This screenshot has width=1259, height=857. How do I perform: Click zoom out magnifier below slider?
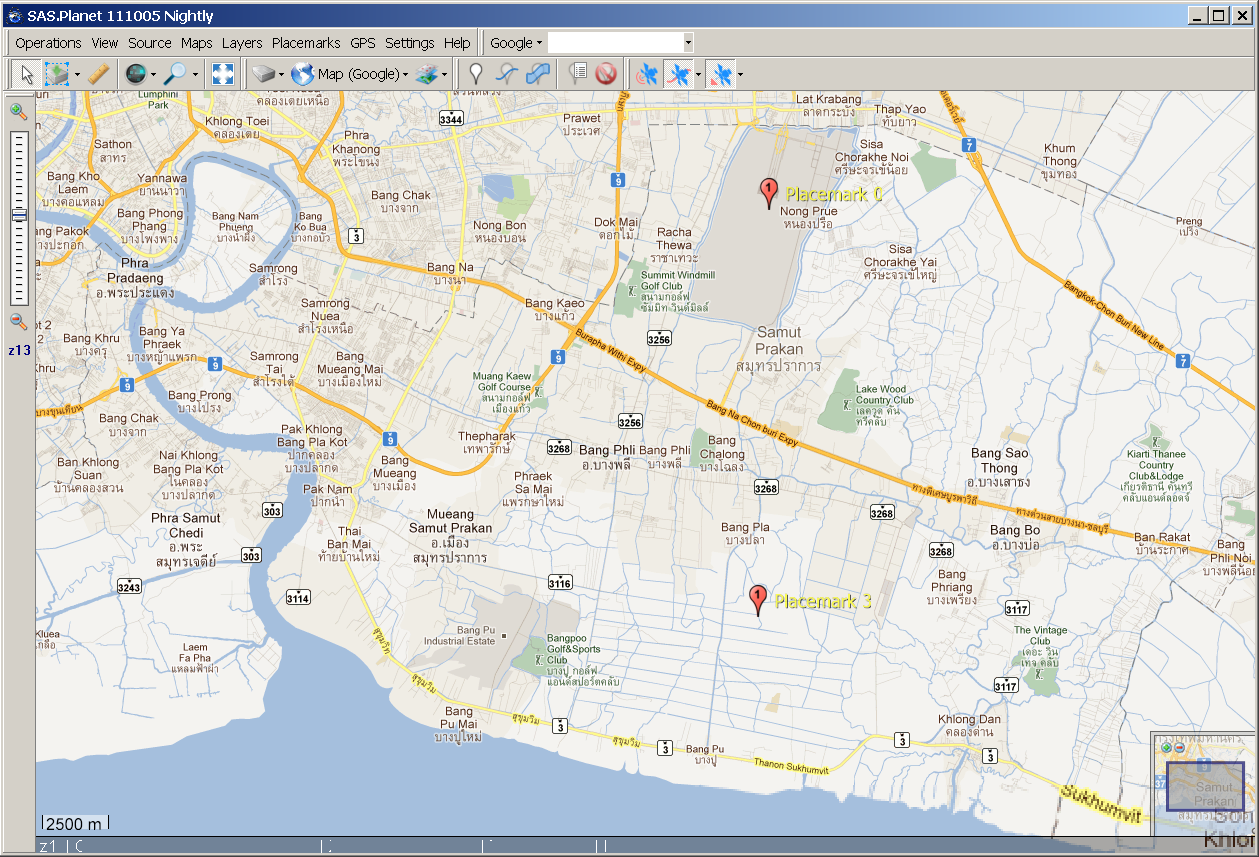pyautogui.click(x=18, y=321)
